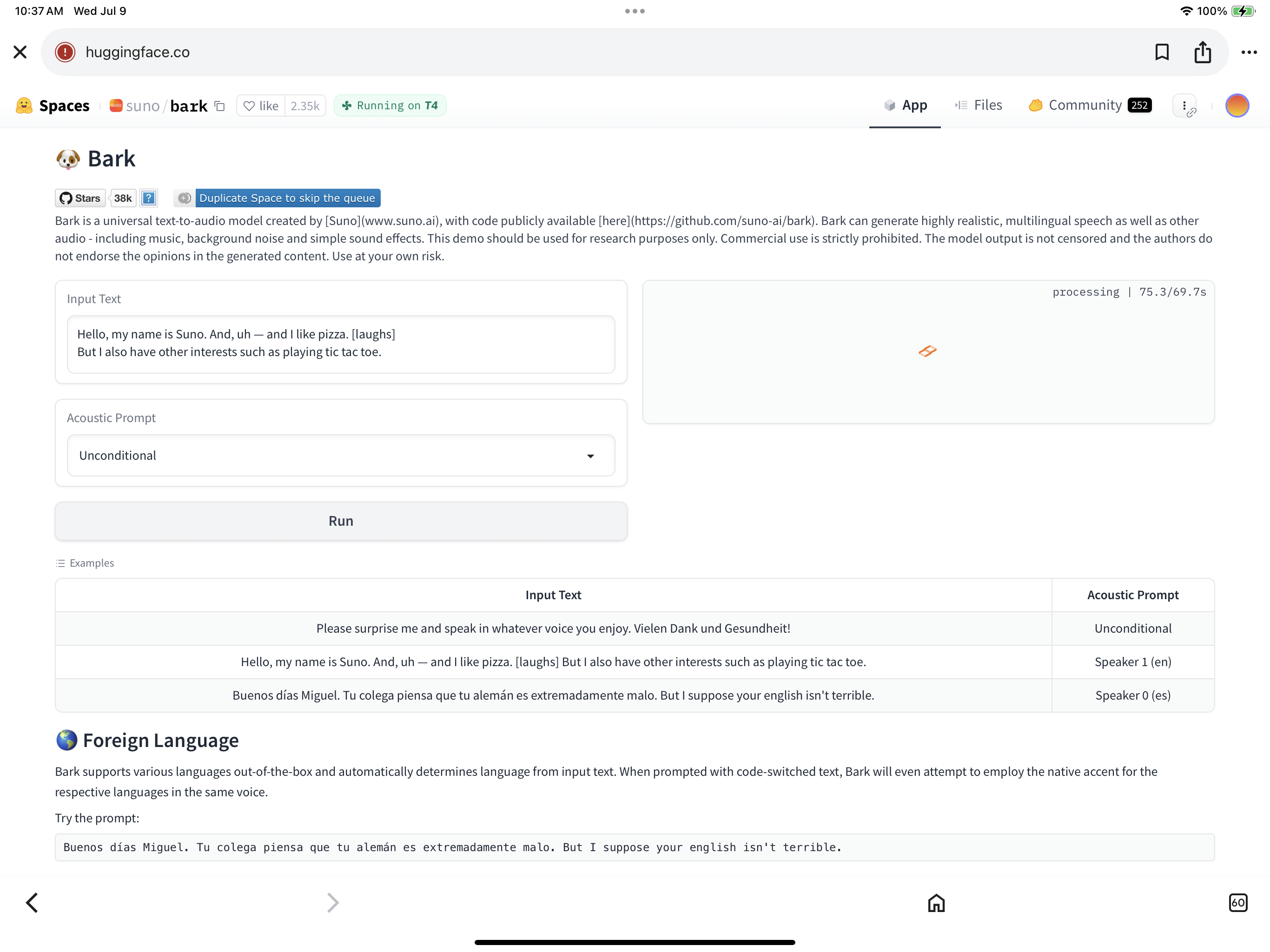Screen dimensions: 1270x952
Task: Click the blue question mark image icon
Action: click(x=149, y=198)
